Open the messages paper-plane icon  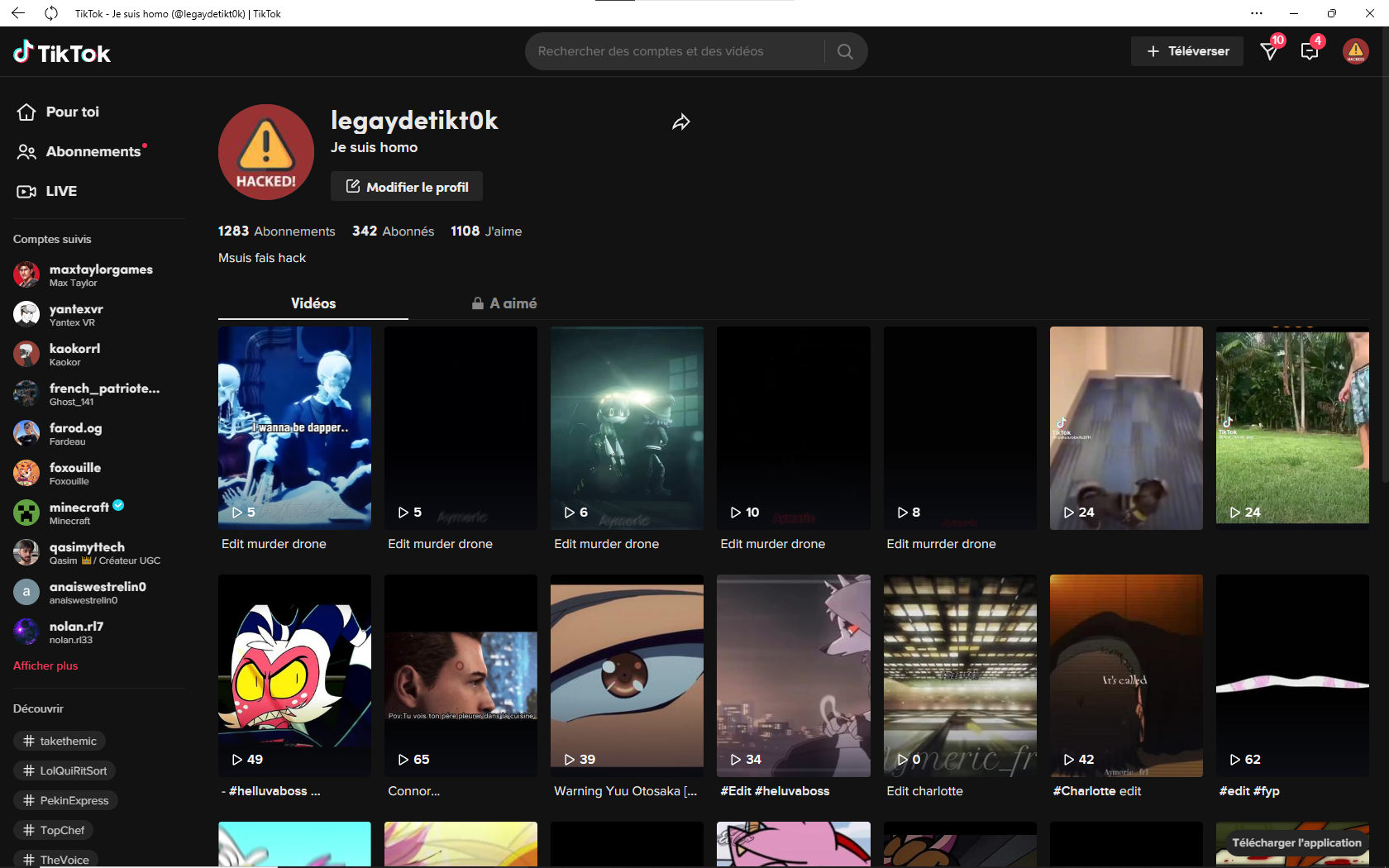point(1269,51)
